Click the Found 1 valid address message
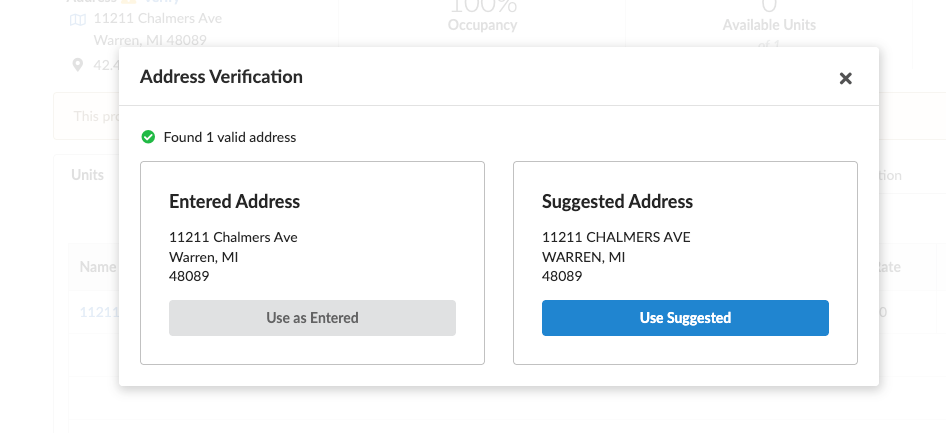 click(x=230, y=137)
